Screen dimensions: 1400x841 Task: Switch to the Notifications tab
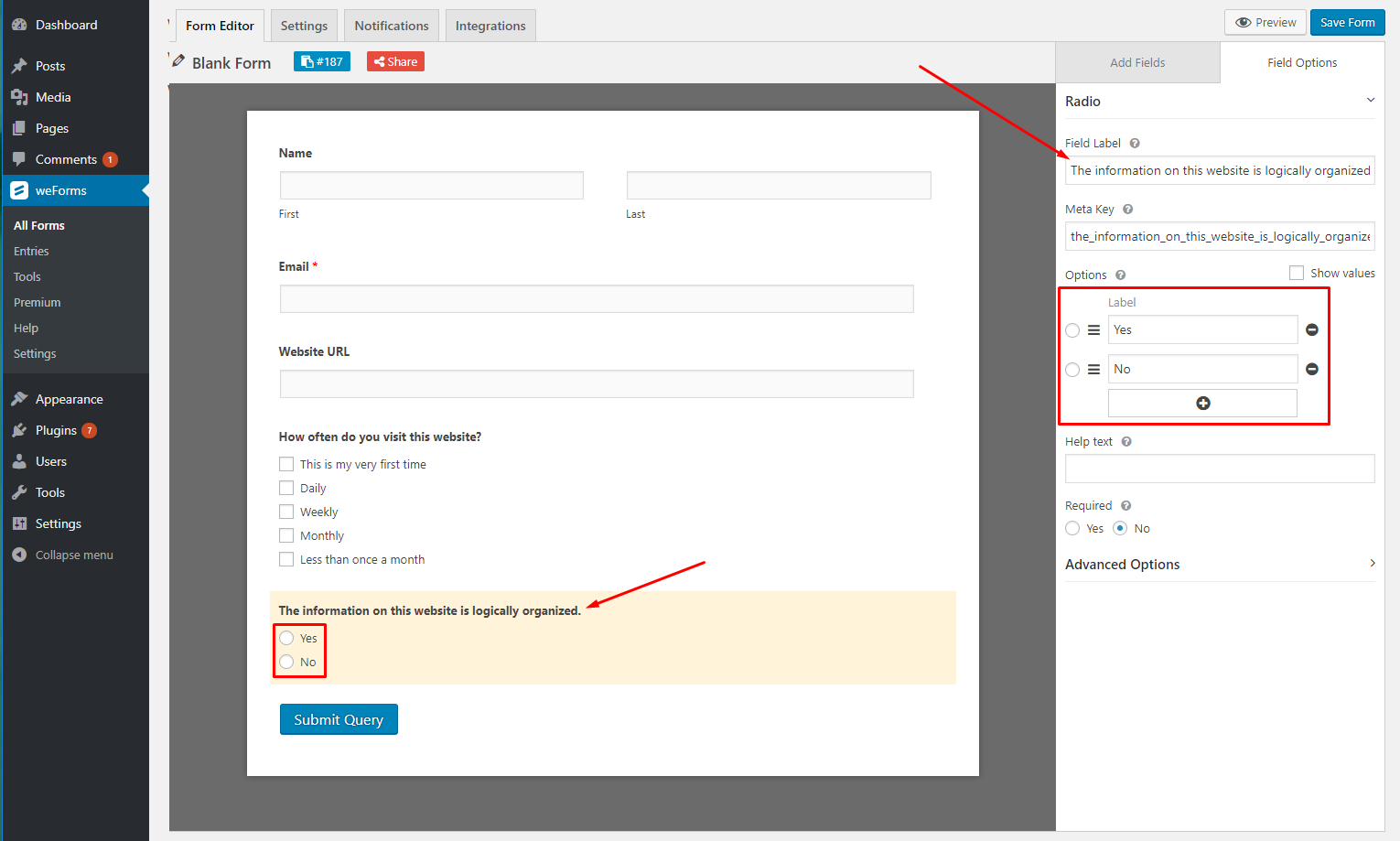click(392, 26)
